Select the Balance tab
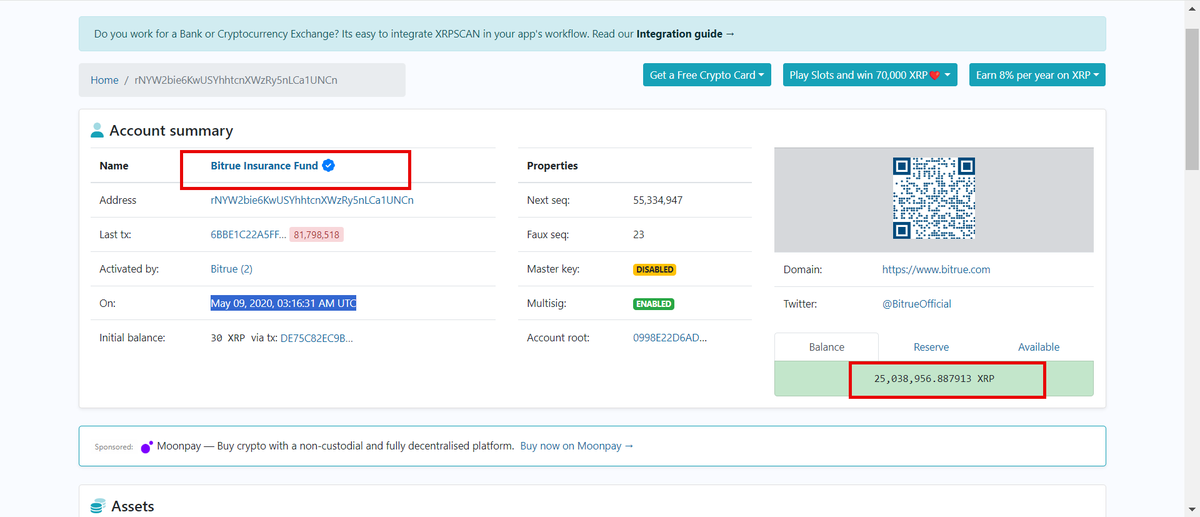Image resolution: width=1200 pixels, height=517 pixels. (826, 347)
